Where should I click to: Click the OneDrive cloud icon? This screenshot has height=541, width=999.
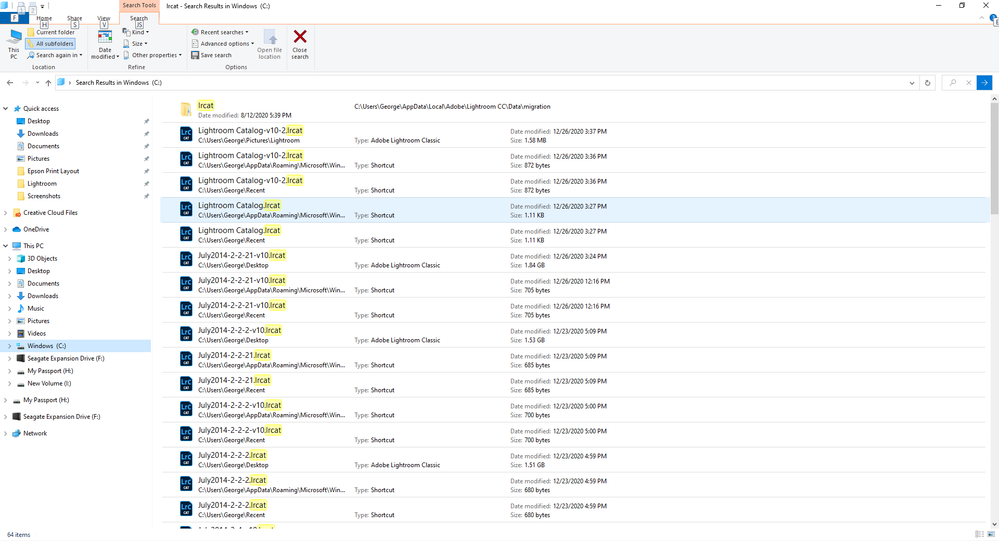[17, 229]
